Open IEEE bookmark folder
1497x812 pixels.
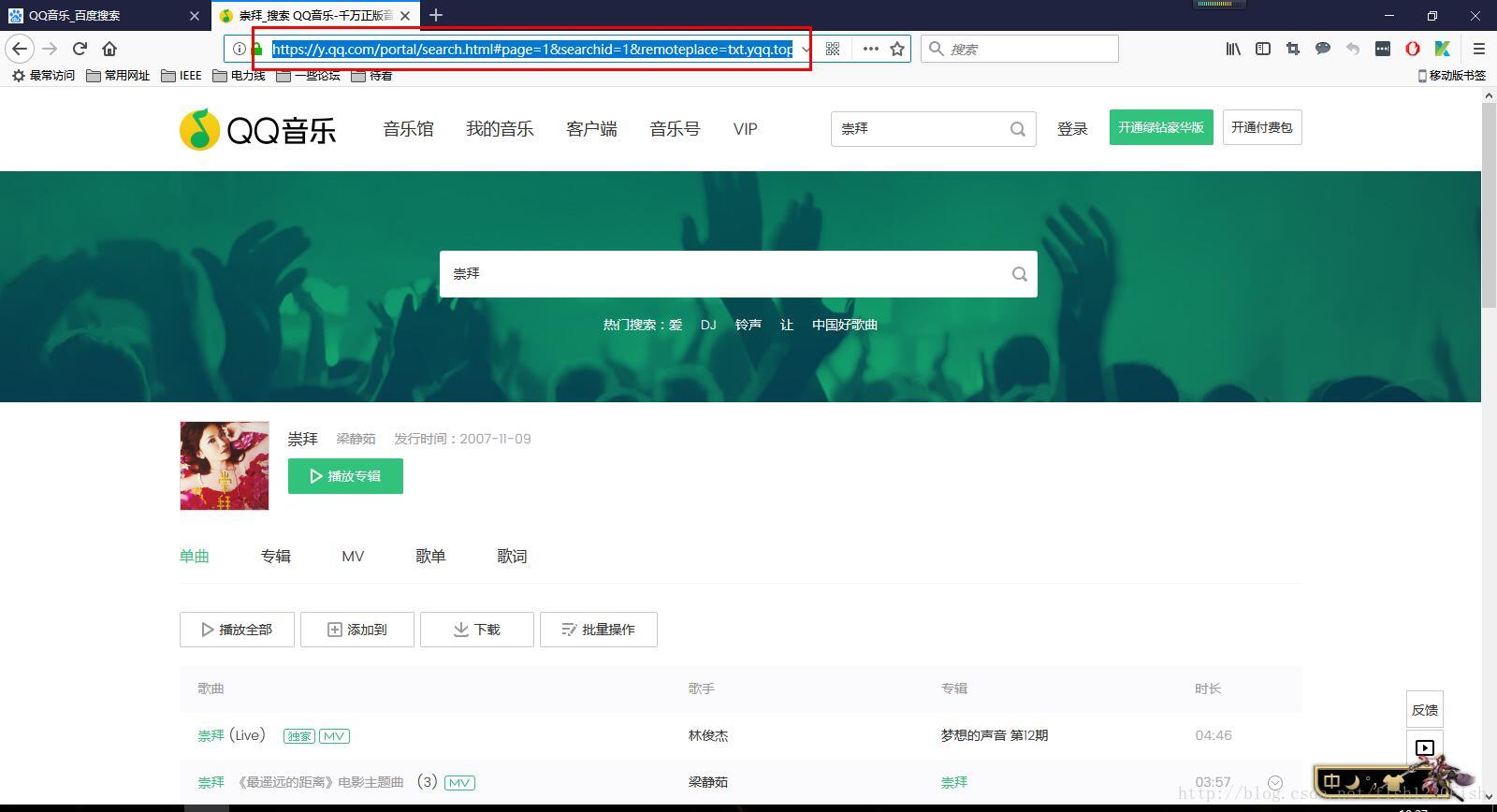point(182,76)
